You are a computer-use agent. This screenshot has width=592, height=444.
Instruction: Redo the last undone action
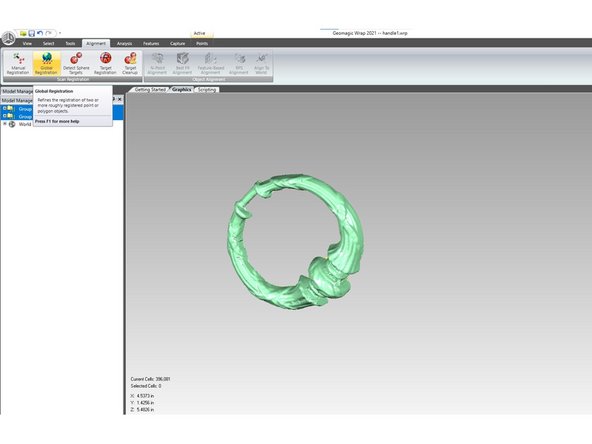pyautogui.click(x=49, y=33)
